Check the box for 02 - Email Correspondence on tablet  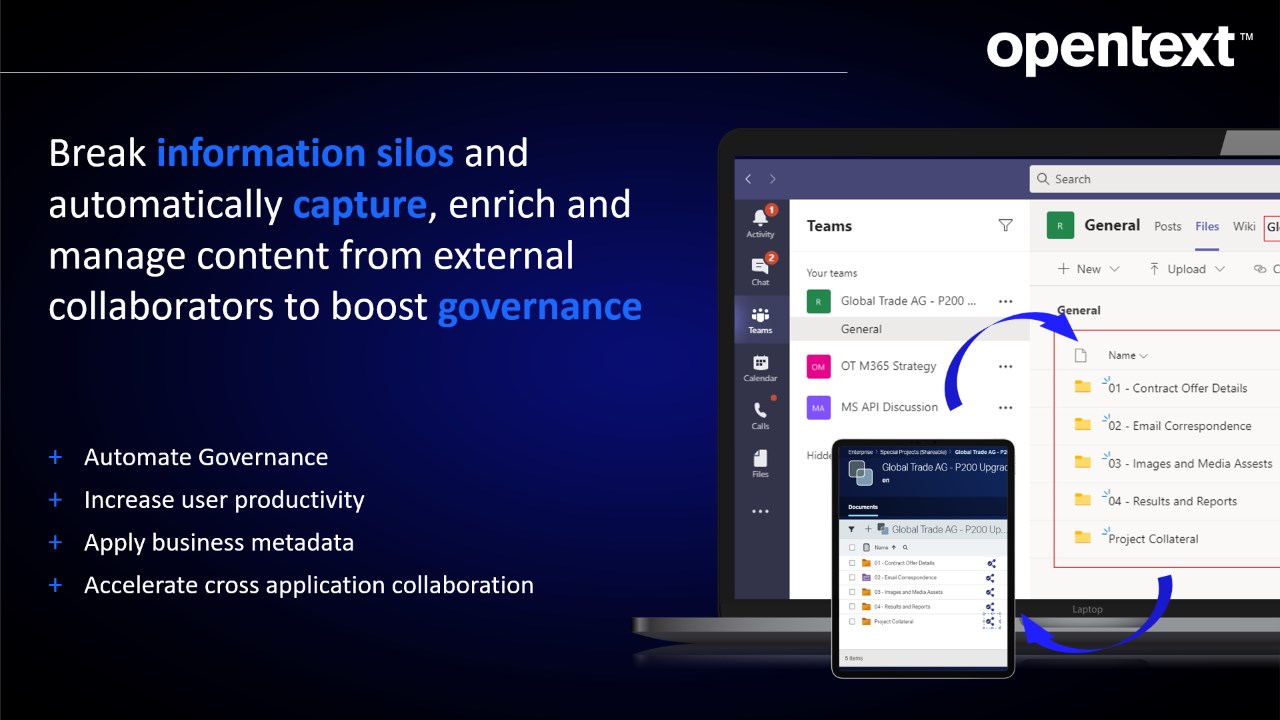[x=852, y=577]
